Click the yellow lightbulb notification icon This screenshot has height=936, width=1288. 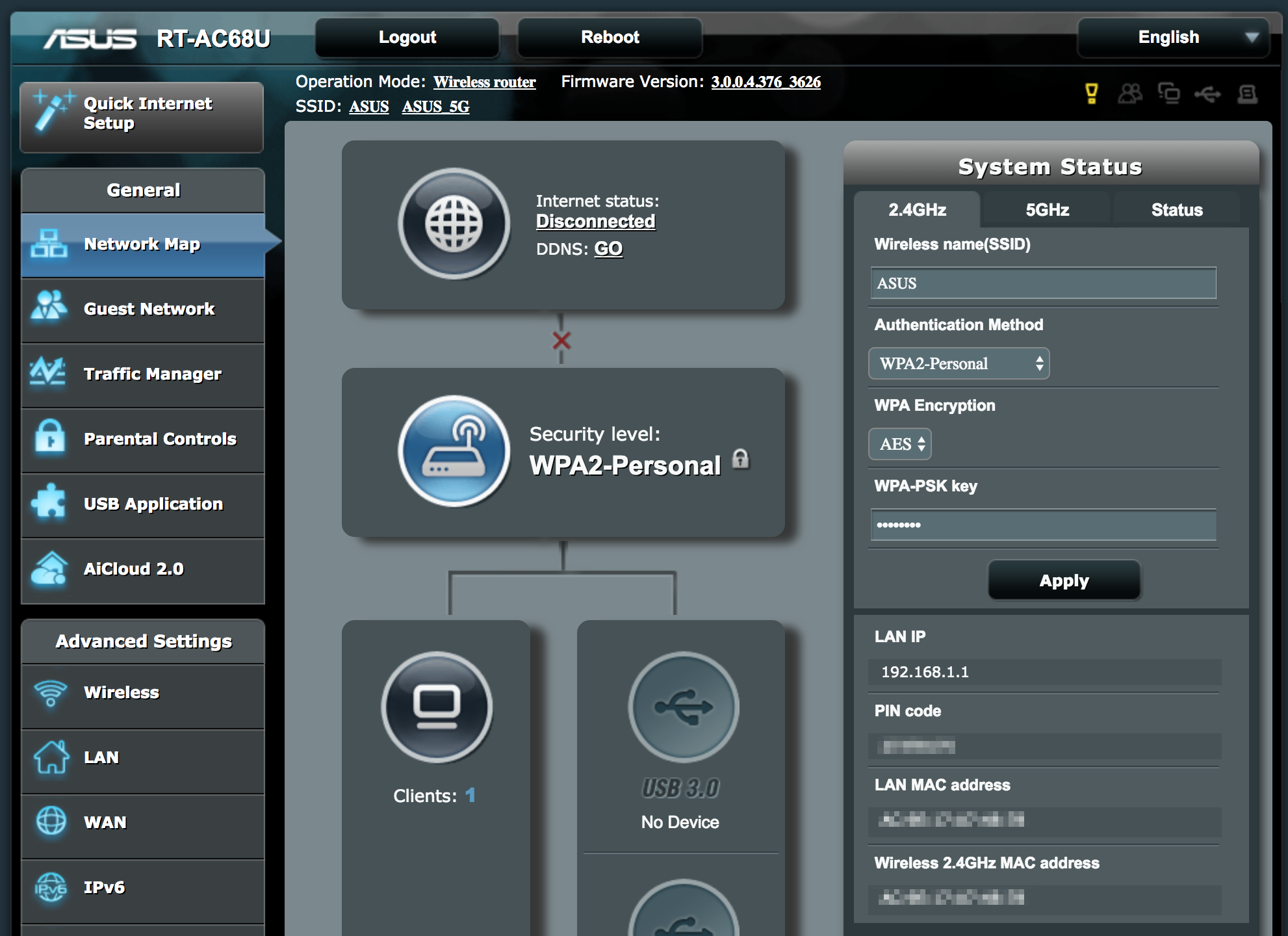pos(1092,94)
